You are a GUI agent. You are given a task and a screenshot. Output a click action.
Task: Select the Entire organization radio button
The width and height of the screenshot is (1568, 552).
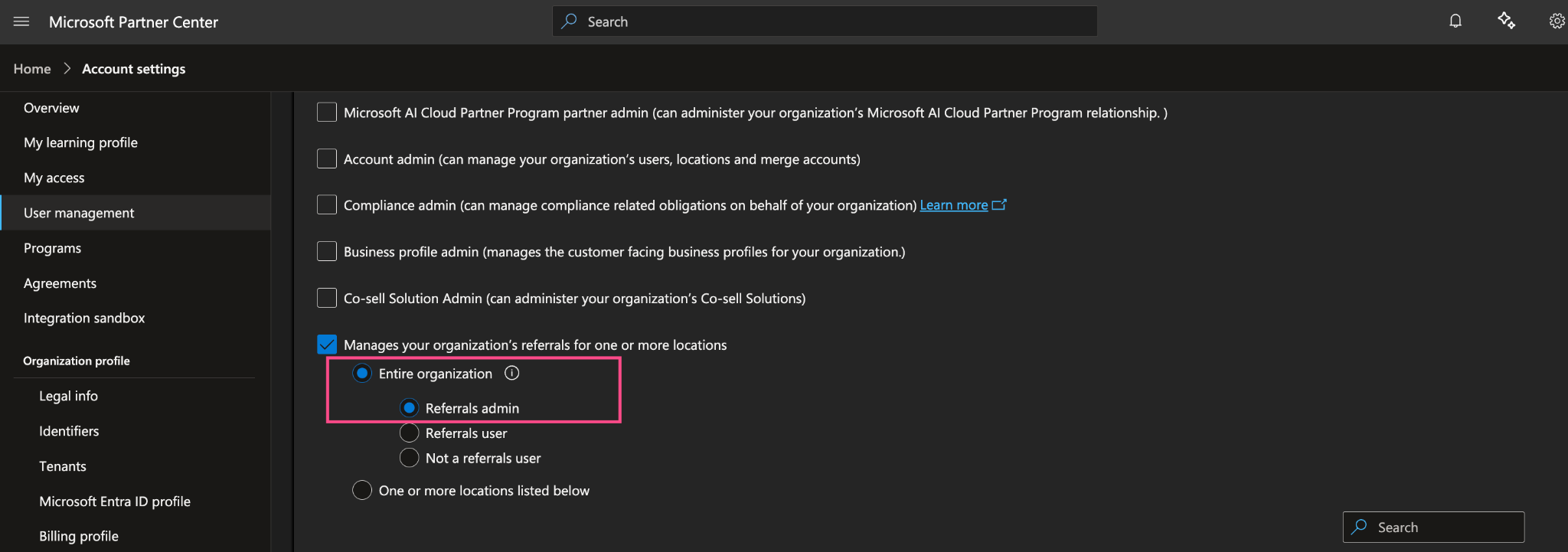pyautogui.click(x=362, y=374)
